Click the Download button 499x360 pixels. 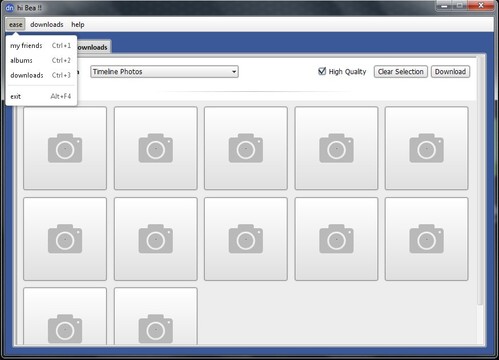coord(450,72)
